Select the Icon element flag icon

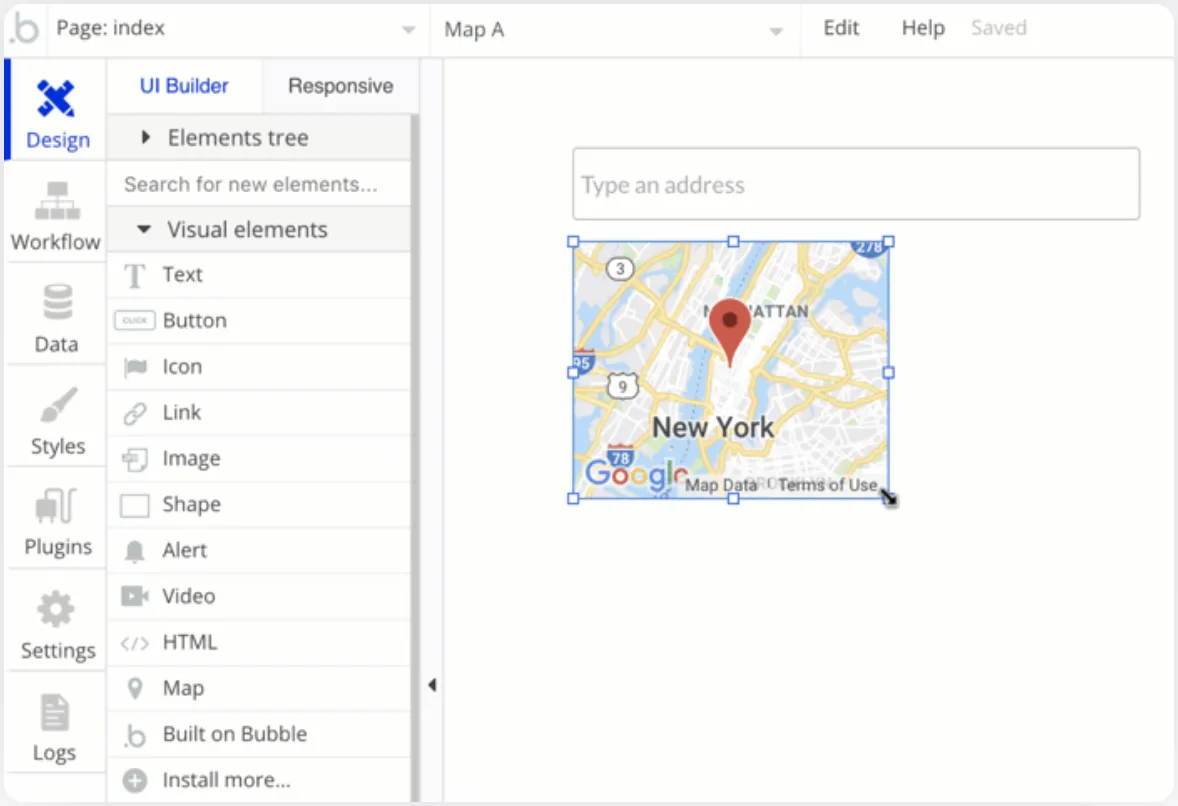(135, 367)
